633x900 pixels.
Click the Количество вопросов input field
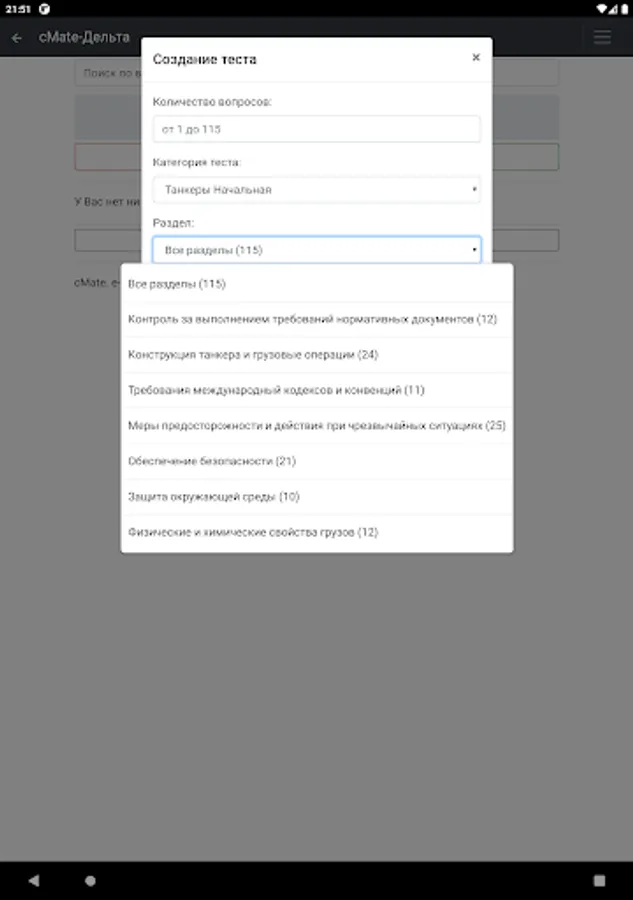[x=317, y=129]
